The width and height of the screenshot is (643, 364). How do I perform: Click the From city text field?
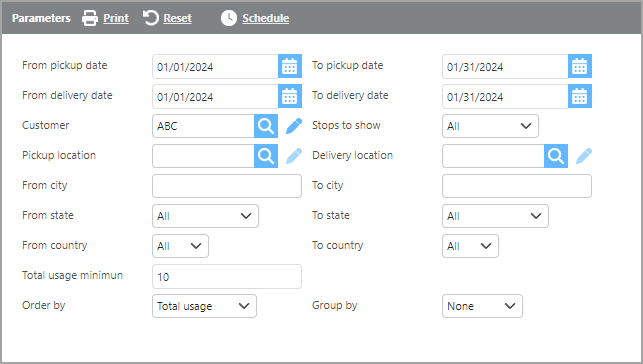pyautogui.click(x=227, y=186)
